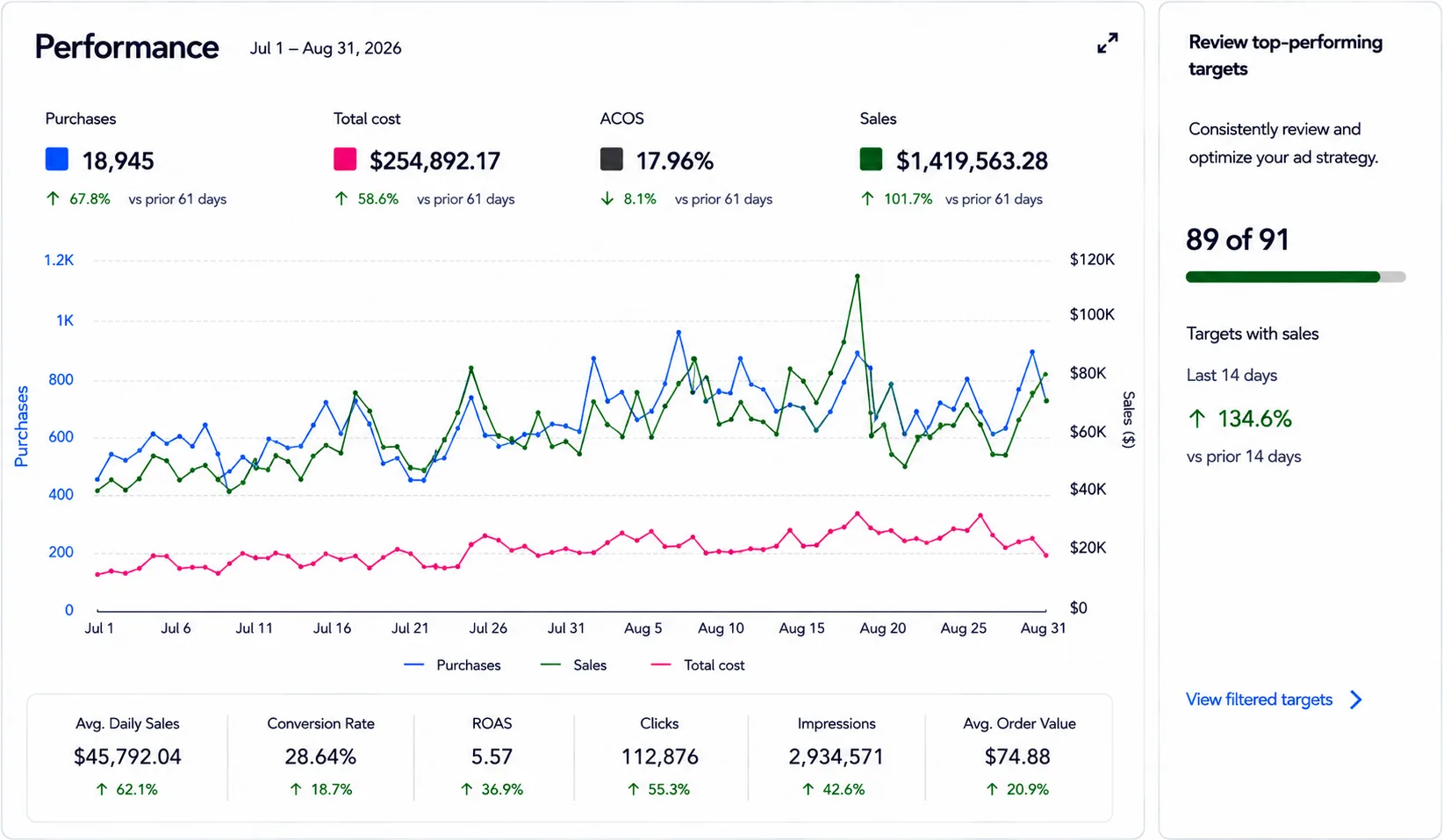
Task: Select the Jul 1 – Aug 31, 2026 date range
Action: [x=326, y=48]
